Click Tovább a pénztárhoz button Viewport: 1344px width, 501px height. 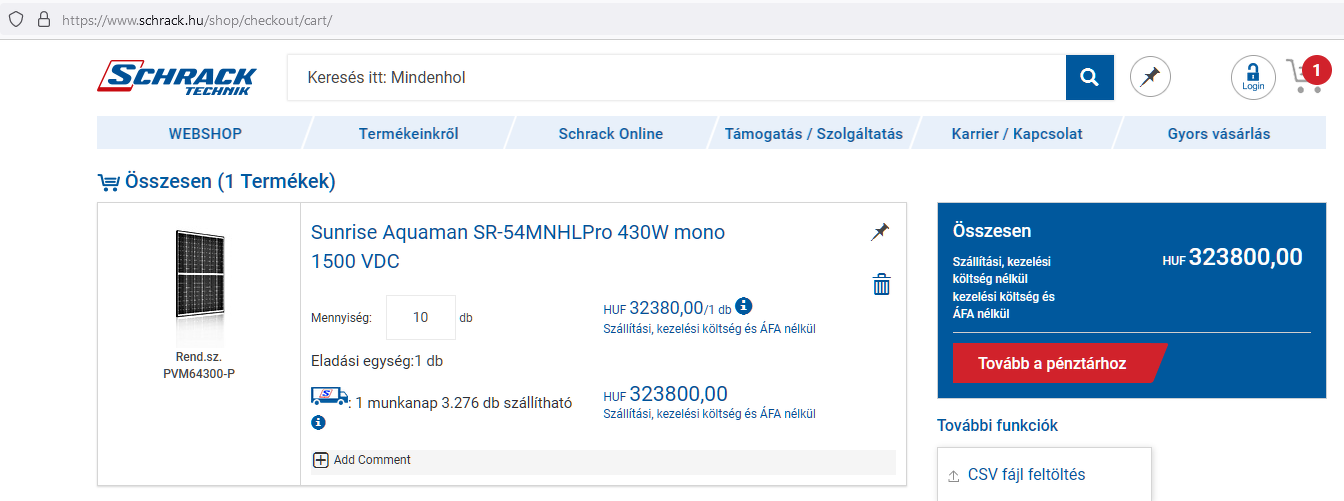1060,363
